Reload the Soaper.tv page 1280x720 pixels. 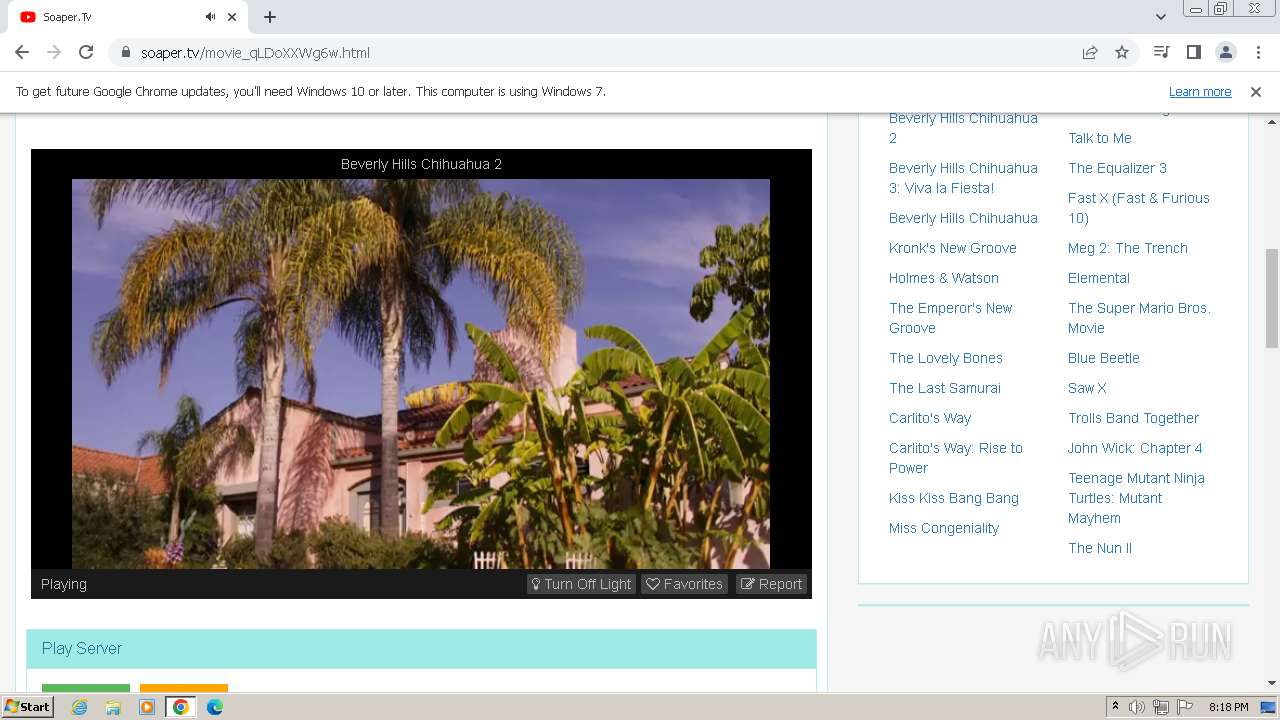point(86,52)
